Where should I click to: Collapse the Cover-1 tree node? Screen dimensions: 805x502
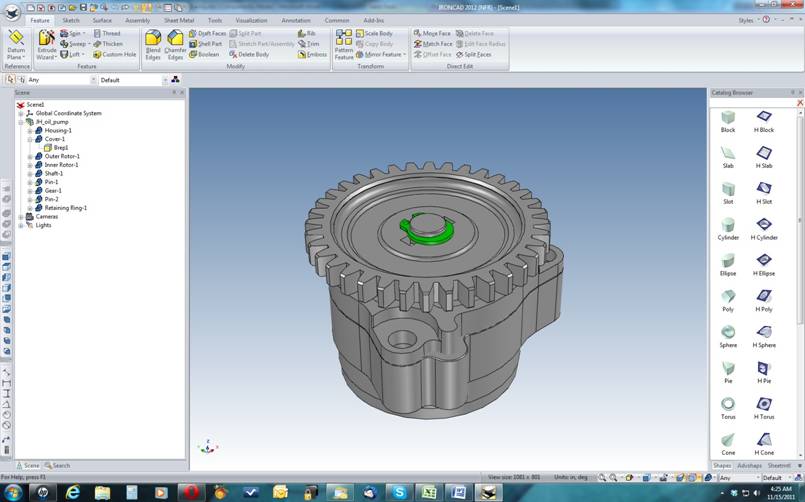point(30,139)
